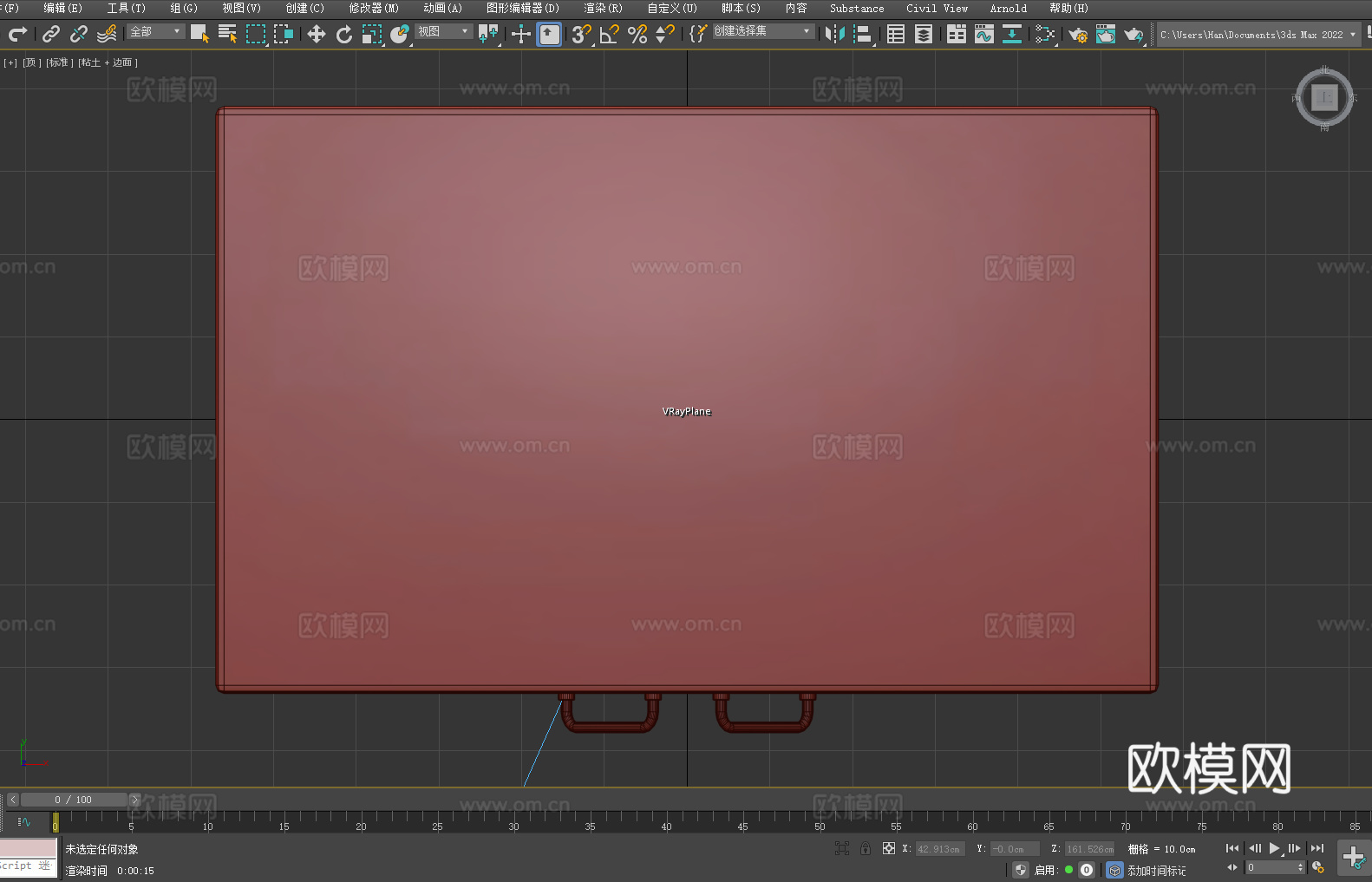The width and height of the screenshot is (1372, 882).
Task: Click the Play Animation button
Action: 1275,848
